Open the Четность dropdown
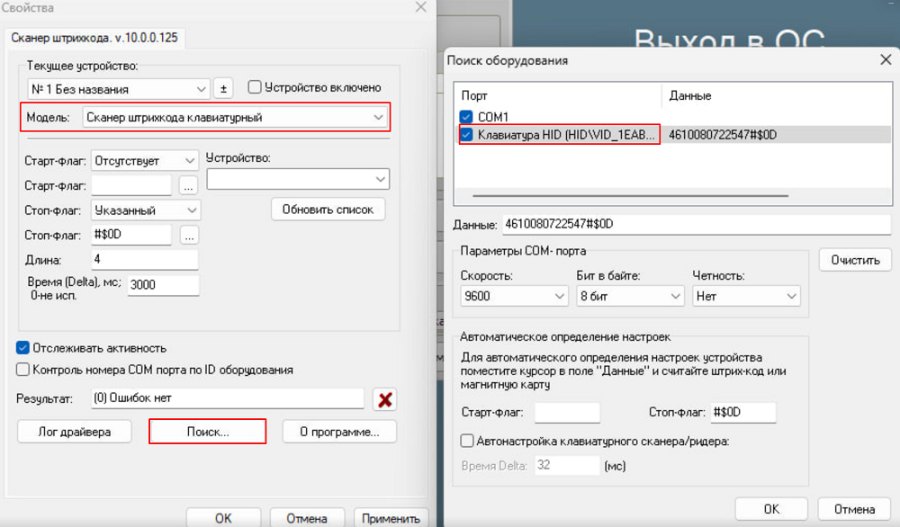This screenshot has width=900, height=527. tap(746, 296)
